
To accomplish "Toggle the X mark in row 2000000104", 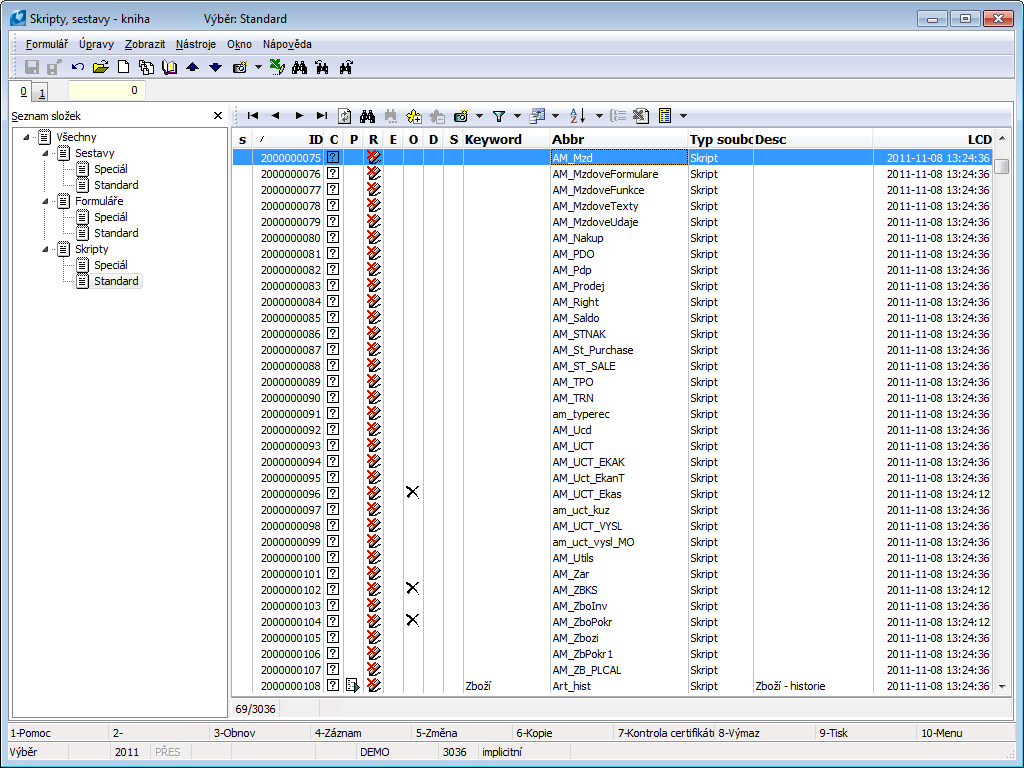I will pos(412,621).
